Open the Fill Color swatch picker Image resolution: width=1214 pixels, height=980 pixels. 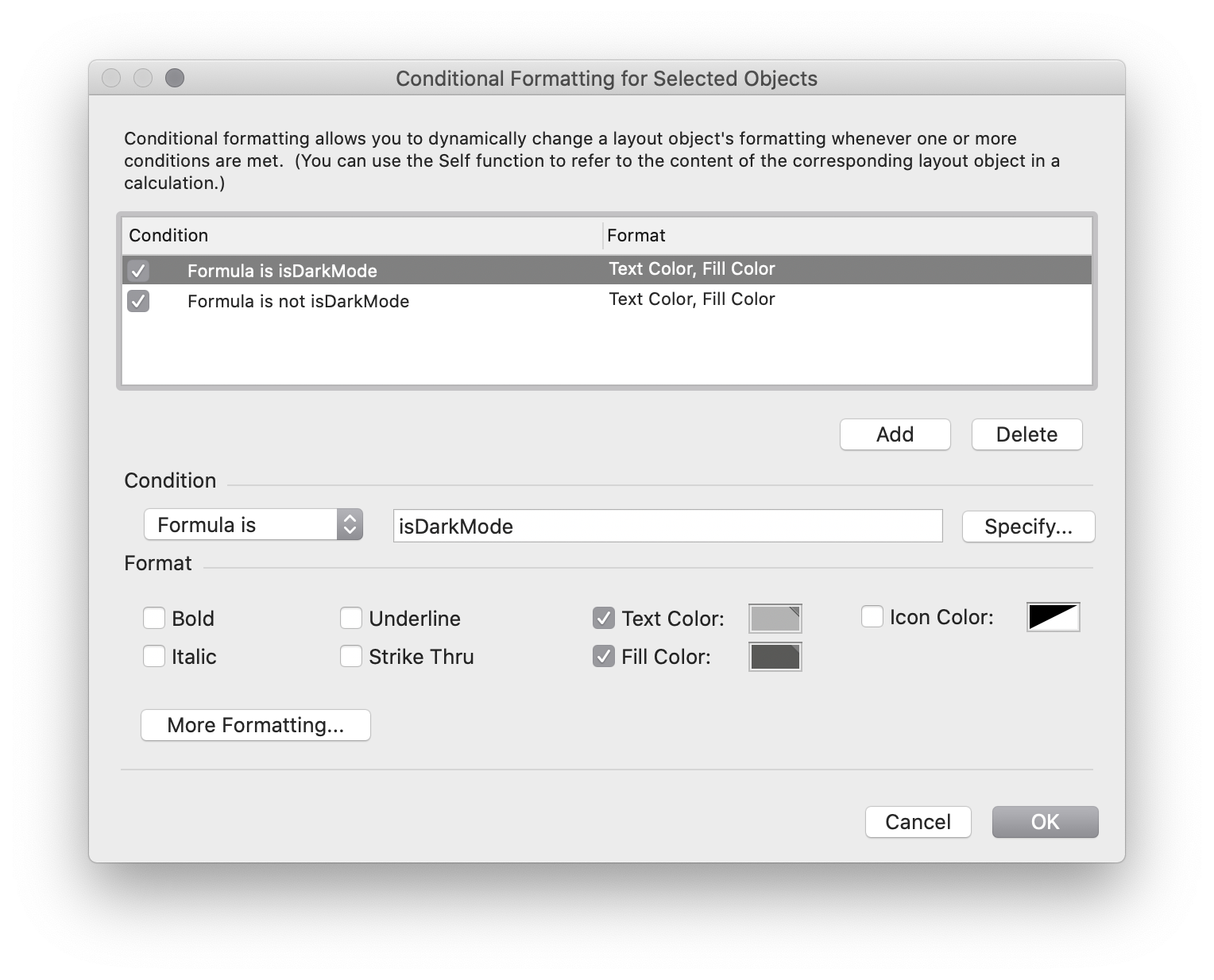click(x=774, y=656)
